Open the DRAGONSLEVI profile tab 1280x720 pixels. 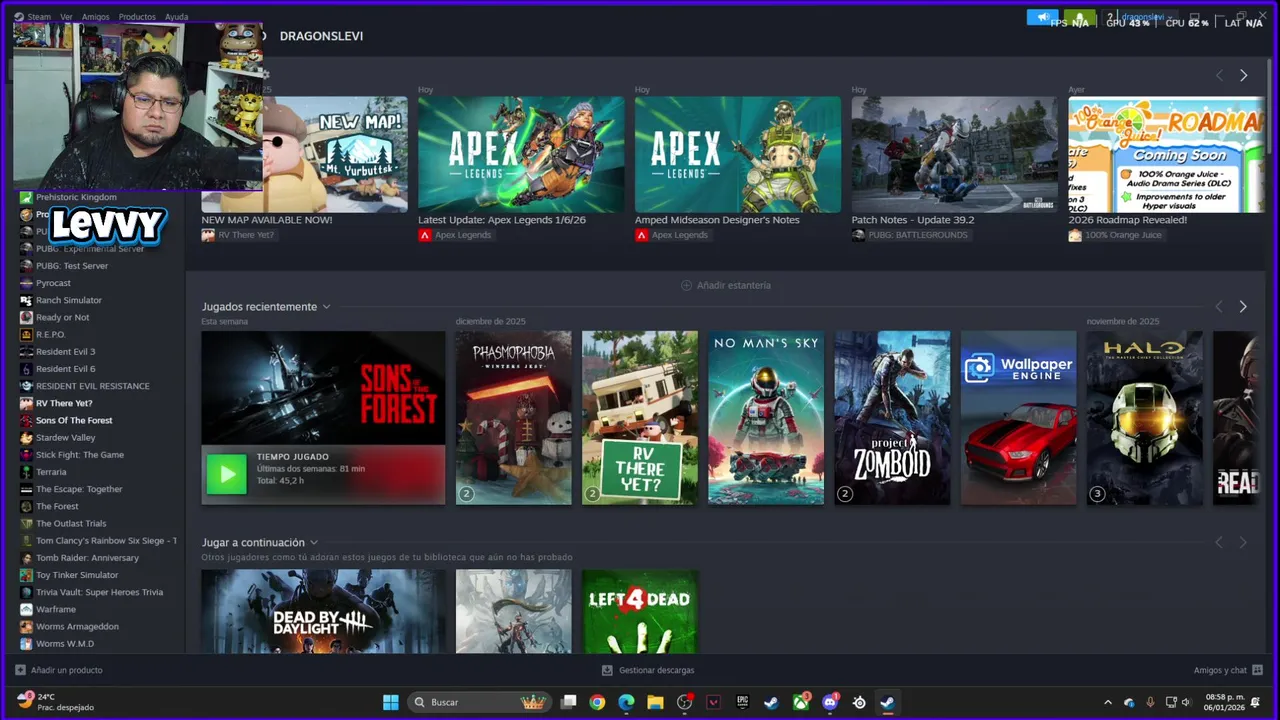[x=321, y=36]
